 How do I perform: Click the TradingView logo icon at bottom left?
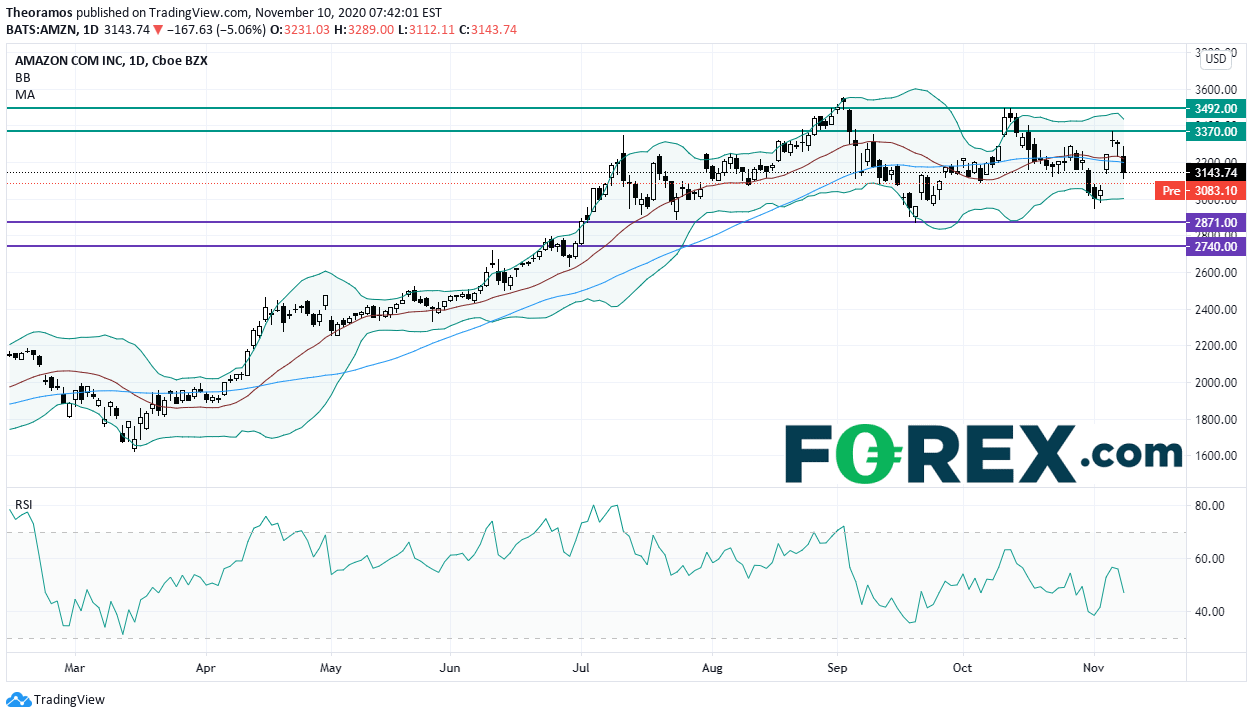click(18, 699)
